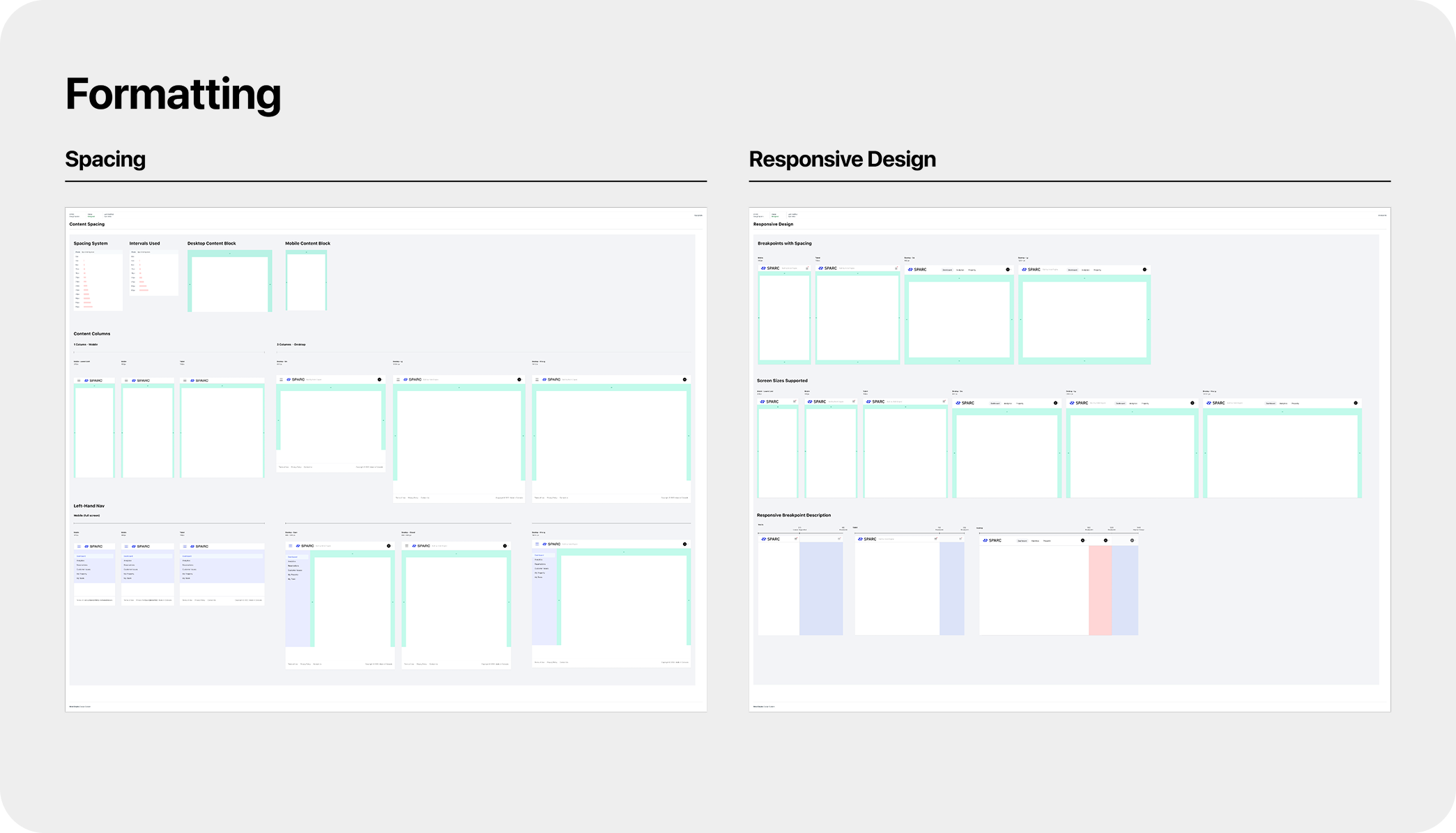This screenshot has width=1456, height=833.
Task: Click Analytics tab in third Breakpoints with Spacing mockup
Action: coord(960,270)
